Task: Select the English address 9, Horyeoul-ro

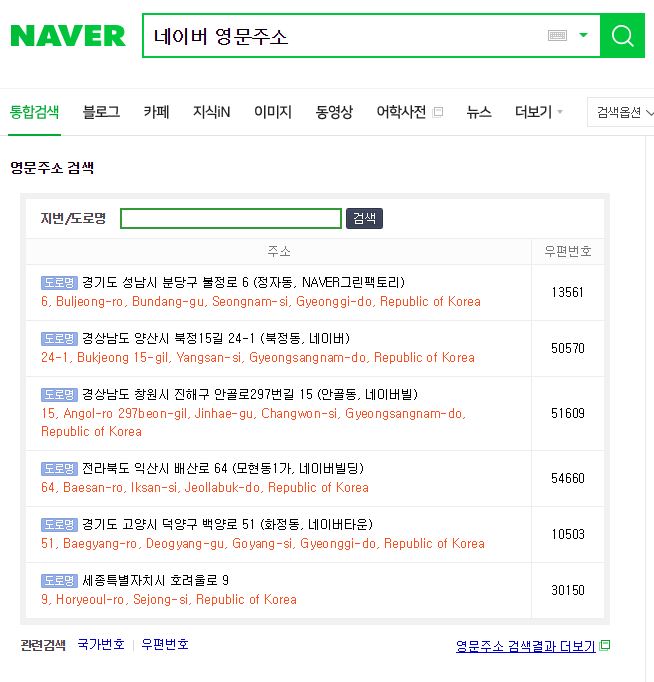Action: coord(169,600)
